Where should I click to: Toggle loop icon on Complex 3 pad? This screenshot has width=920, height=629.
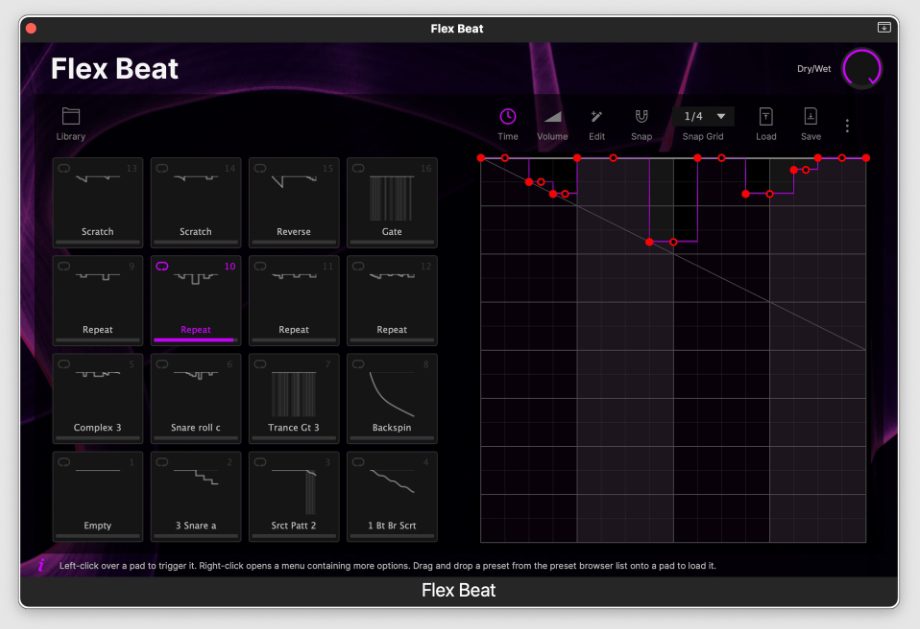[x=64, y=364]
